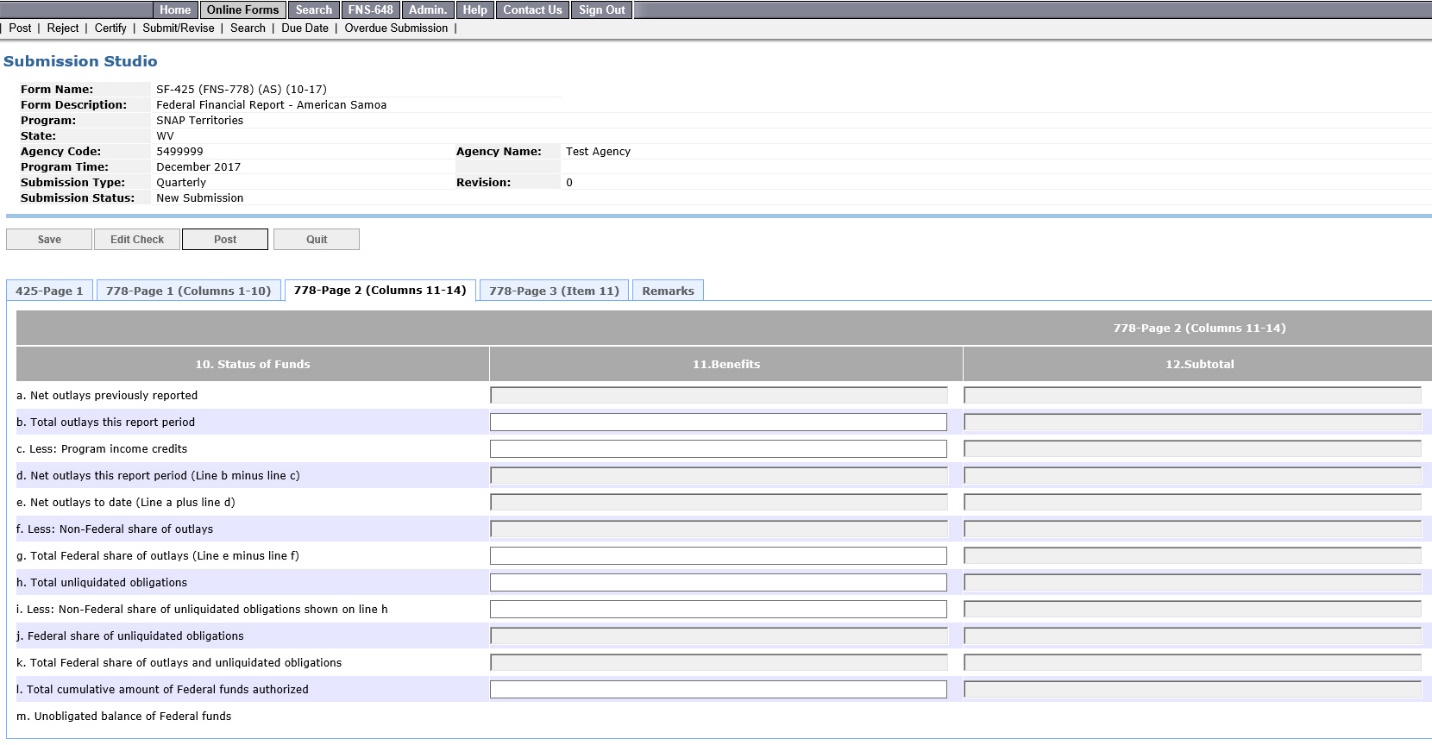The image size is (1432, 745).
Task: Switch to the 425-Page 1 tab
Action: pyautogui.click(x=50, y=290)
